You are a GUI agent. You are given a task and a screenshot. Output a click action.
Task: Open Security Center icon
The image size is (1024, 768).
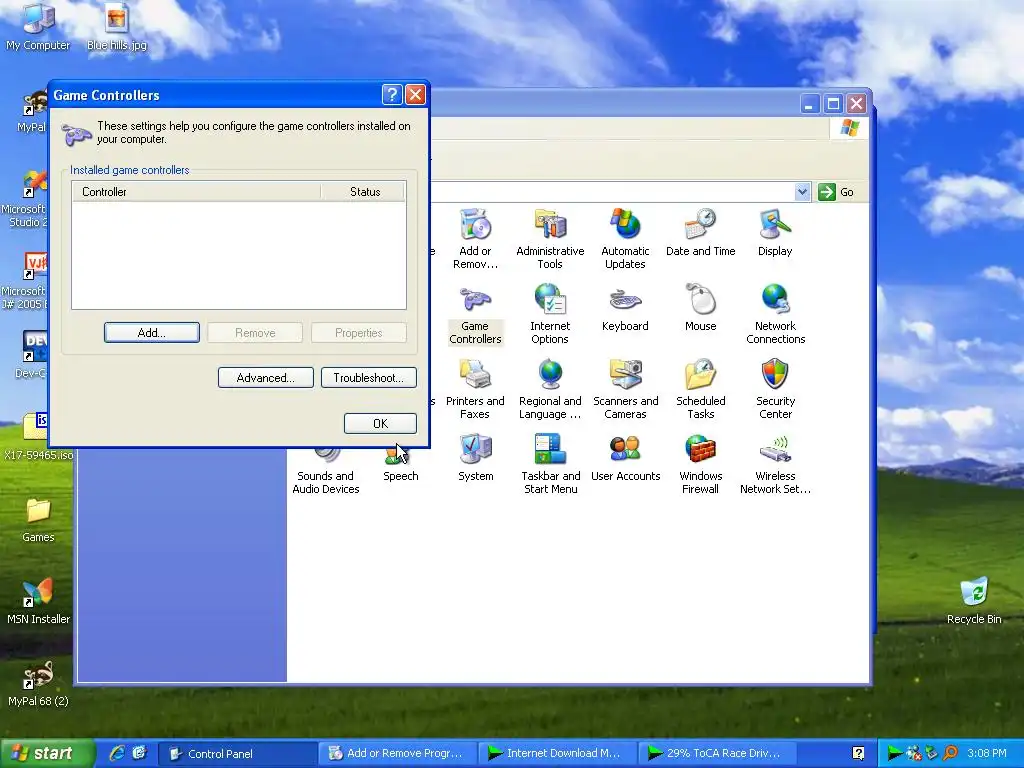(775, 389)
